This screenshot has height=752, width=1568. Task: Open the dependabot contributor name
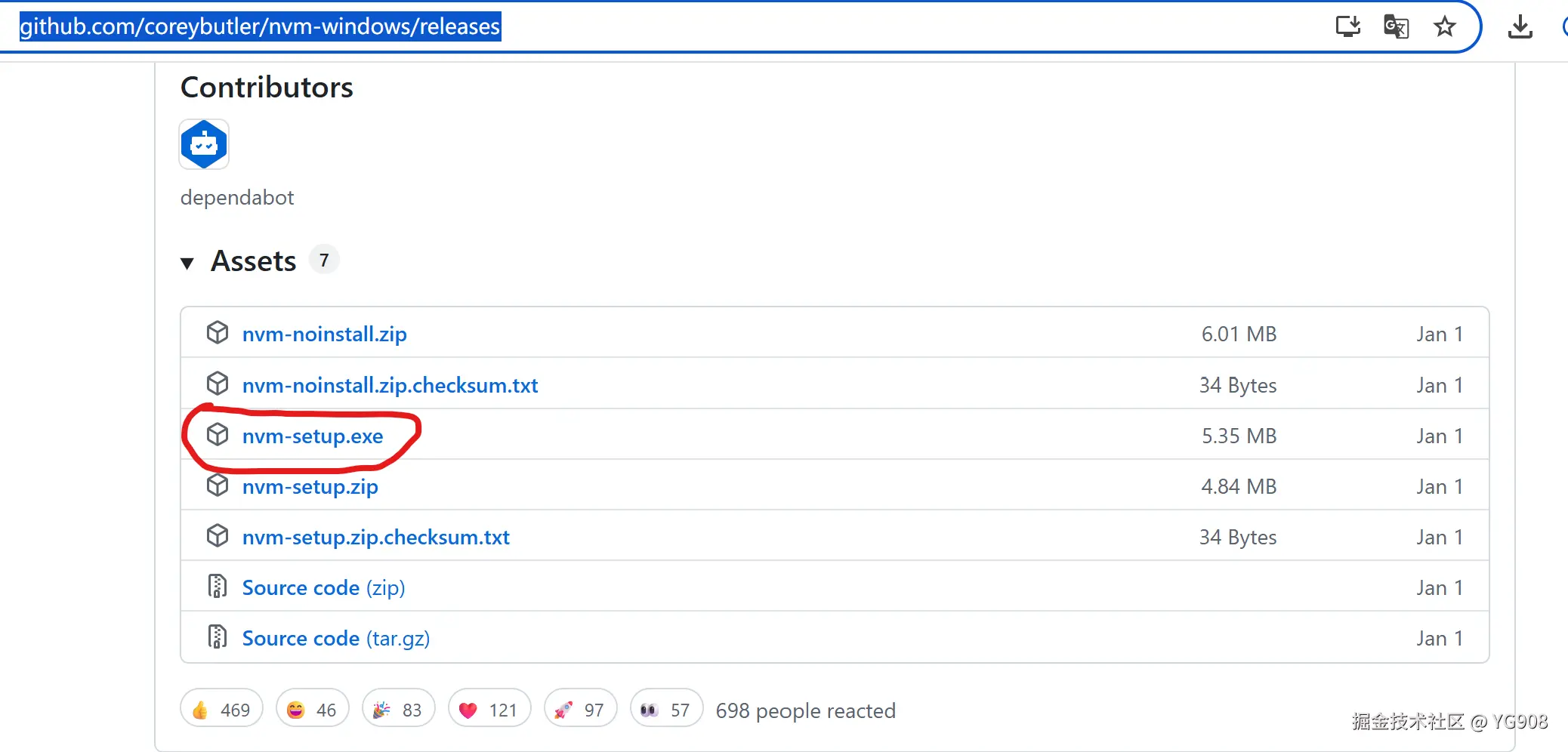click(237, 198)
